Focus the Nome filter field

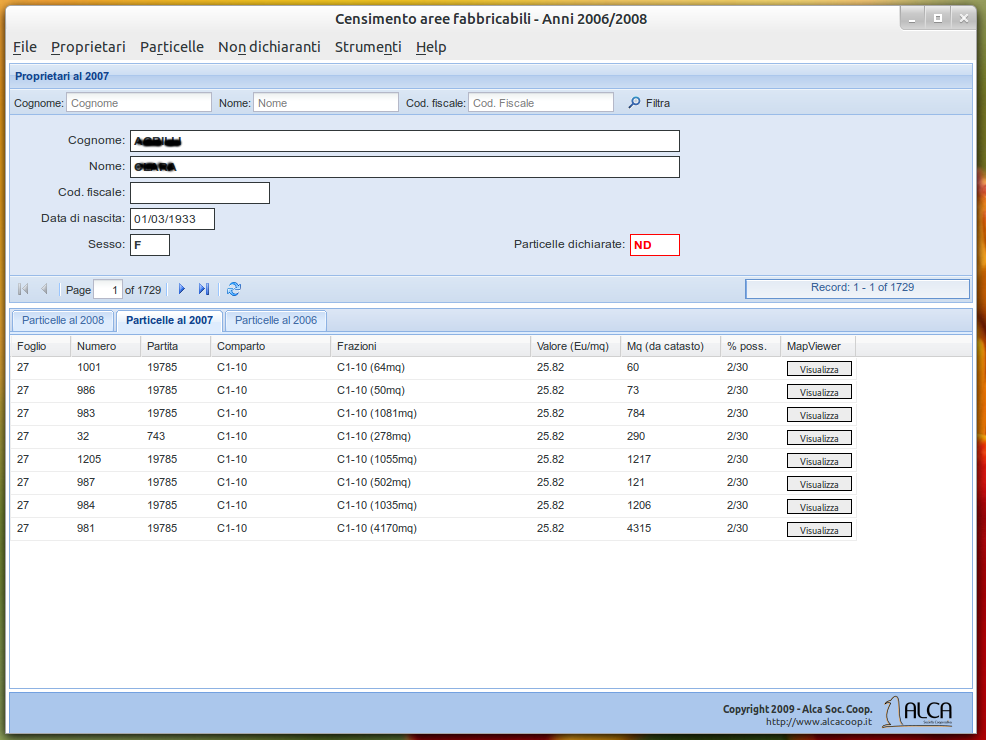click(326, 102)
